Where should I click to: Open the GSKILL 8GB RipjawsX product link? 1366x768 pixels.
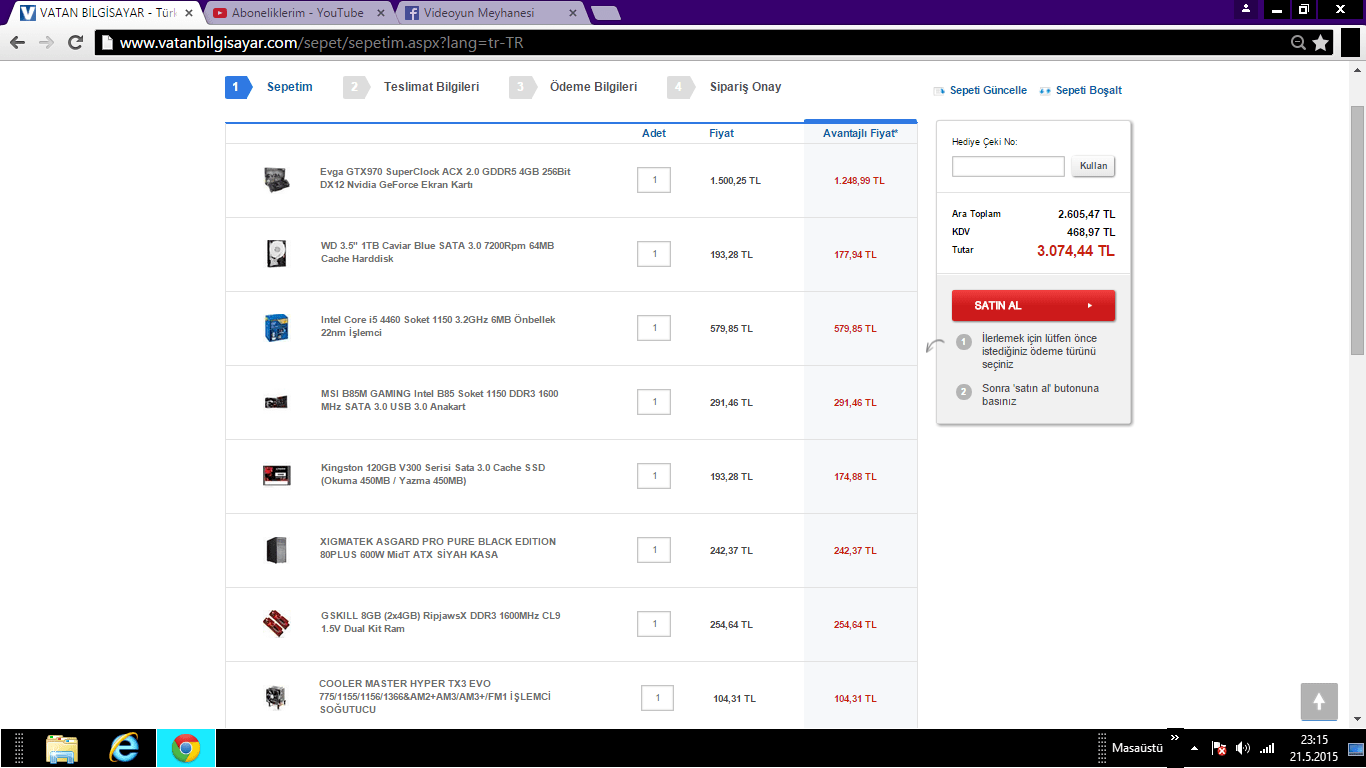tap(441, 622)
